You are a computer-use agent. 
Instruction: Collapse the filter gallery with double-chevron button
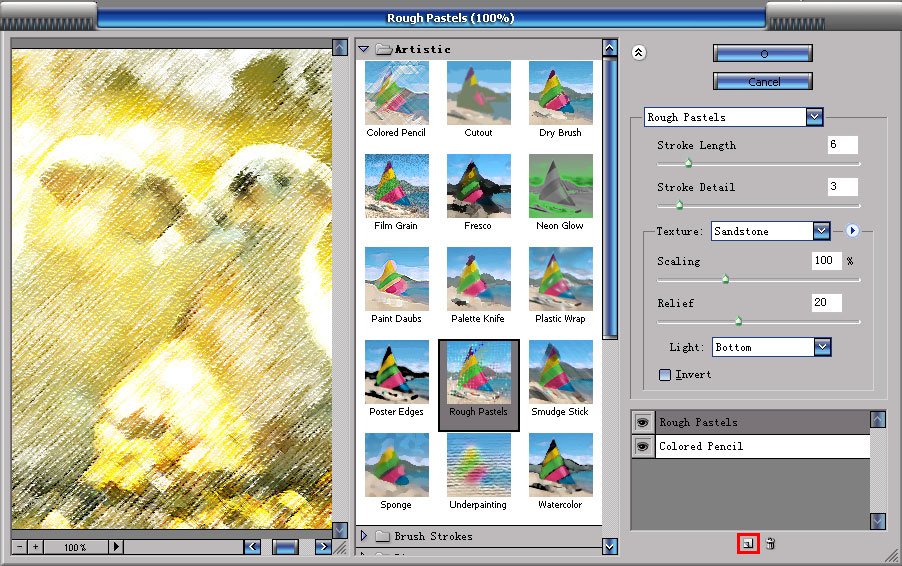point(639,52)
